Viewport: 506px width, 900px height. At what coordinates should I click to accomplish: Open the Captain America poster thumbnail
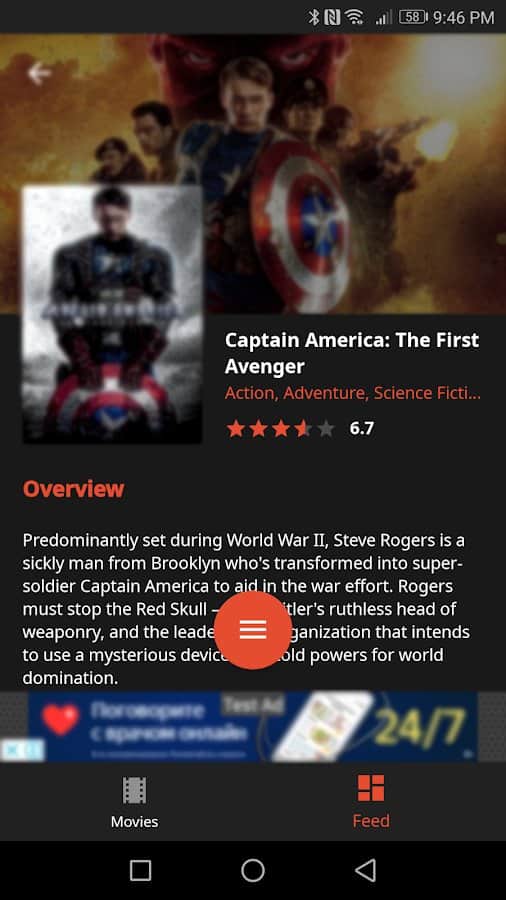(x=112, y=314)
